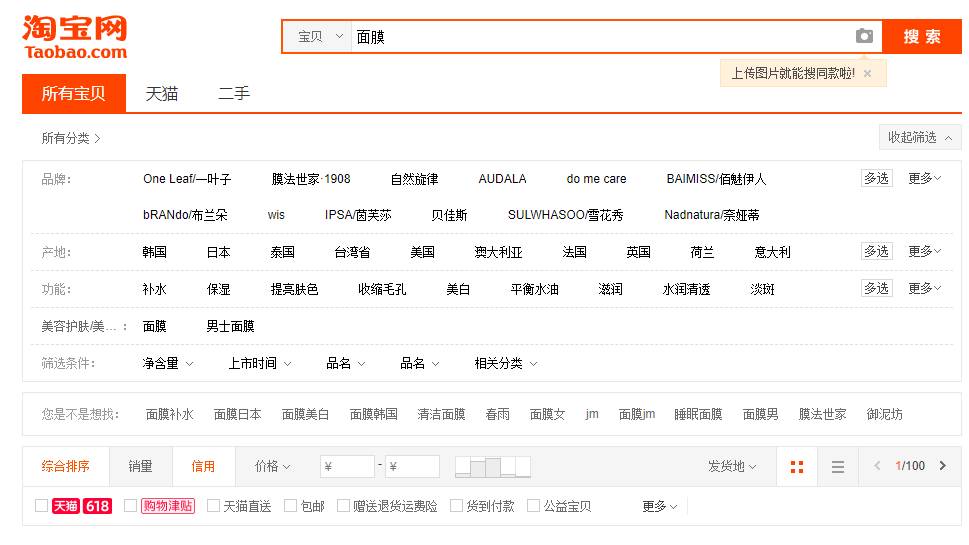Check the 赠送退货运费险 checkbox
Viewport: 969px width, 545px height.
click(343, 505)
